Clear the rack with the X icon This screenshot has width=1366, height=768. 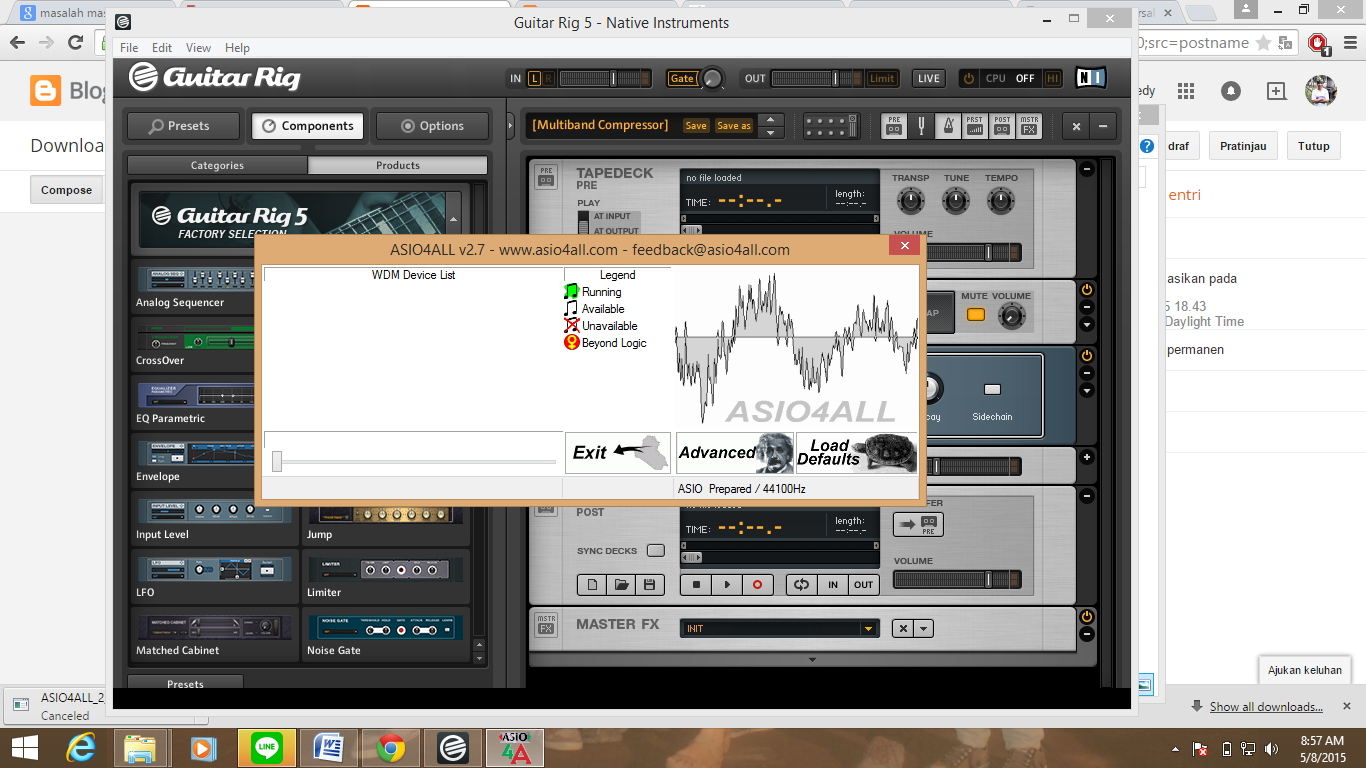[x=1076, y=126]
